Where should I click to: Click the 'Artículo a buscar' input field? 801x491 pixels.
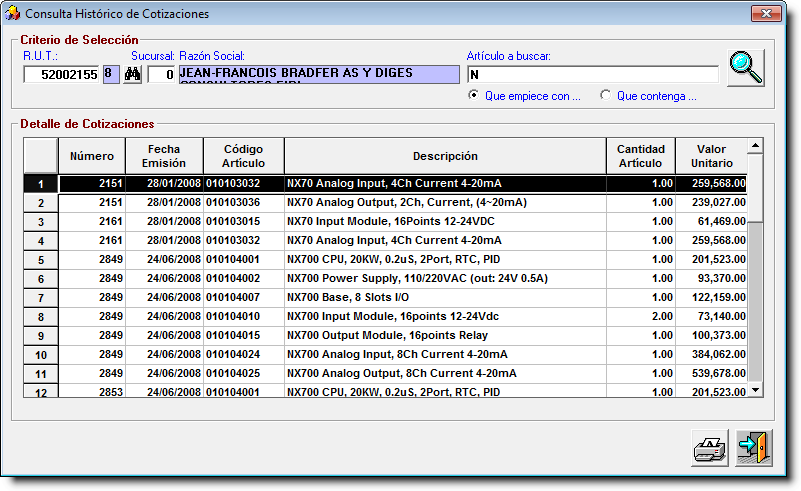pyautogui.click(x=593, y=75)
